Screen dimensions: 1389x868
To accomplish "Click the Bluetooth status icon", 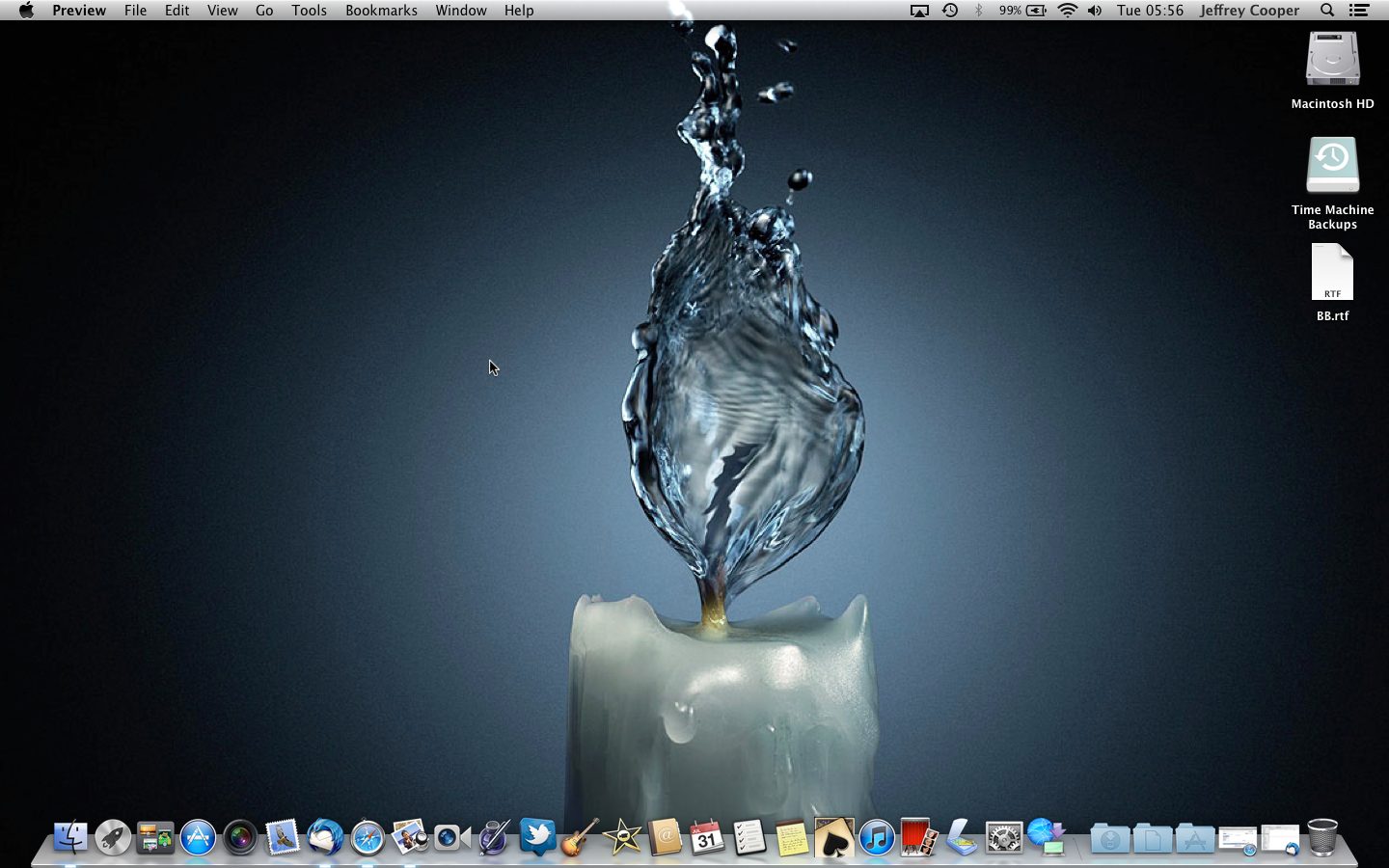I will [x=979, y=11].
